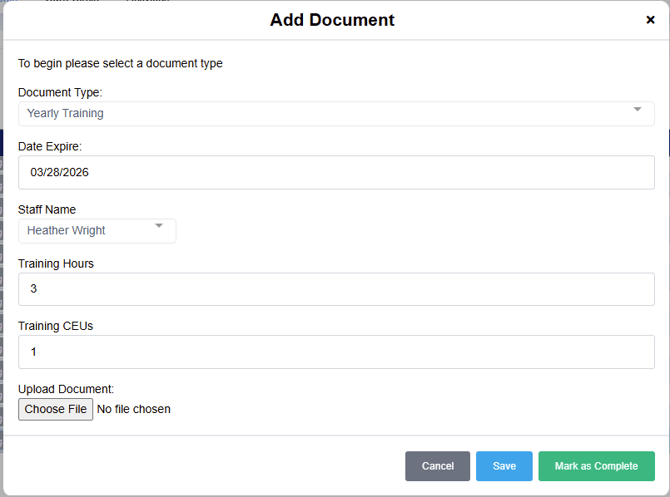
Task: Click the Date Expire field with 03/28/2026
Action: pos(336,172)
